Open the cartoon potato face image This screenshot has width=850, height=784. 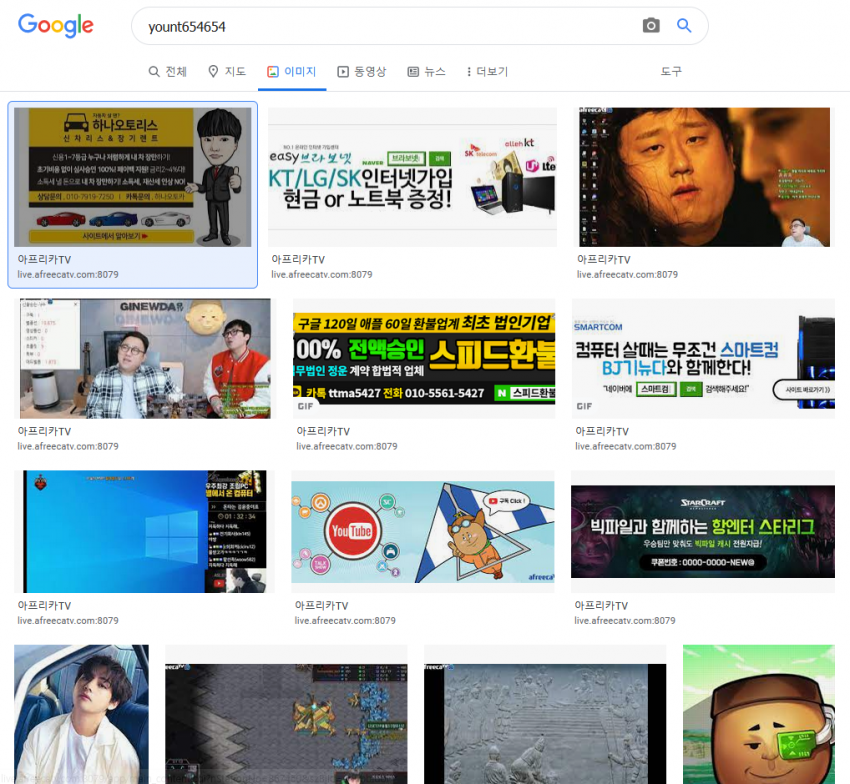[759, 714]
